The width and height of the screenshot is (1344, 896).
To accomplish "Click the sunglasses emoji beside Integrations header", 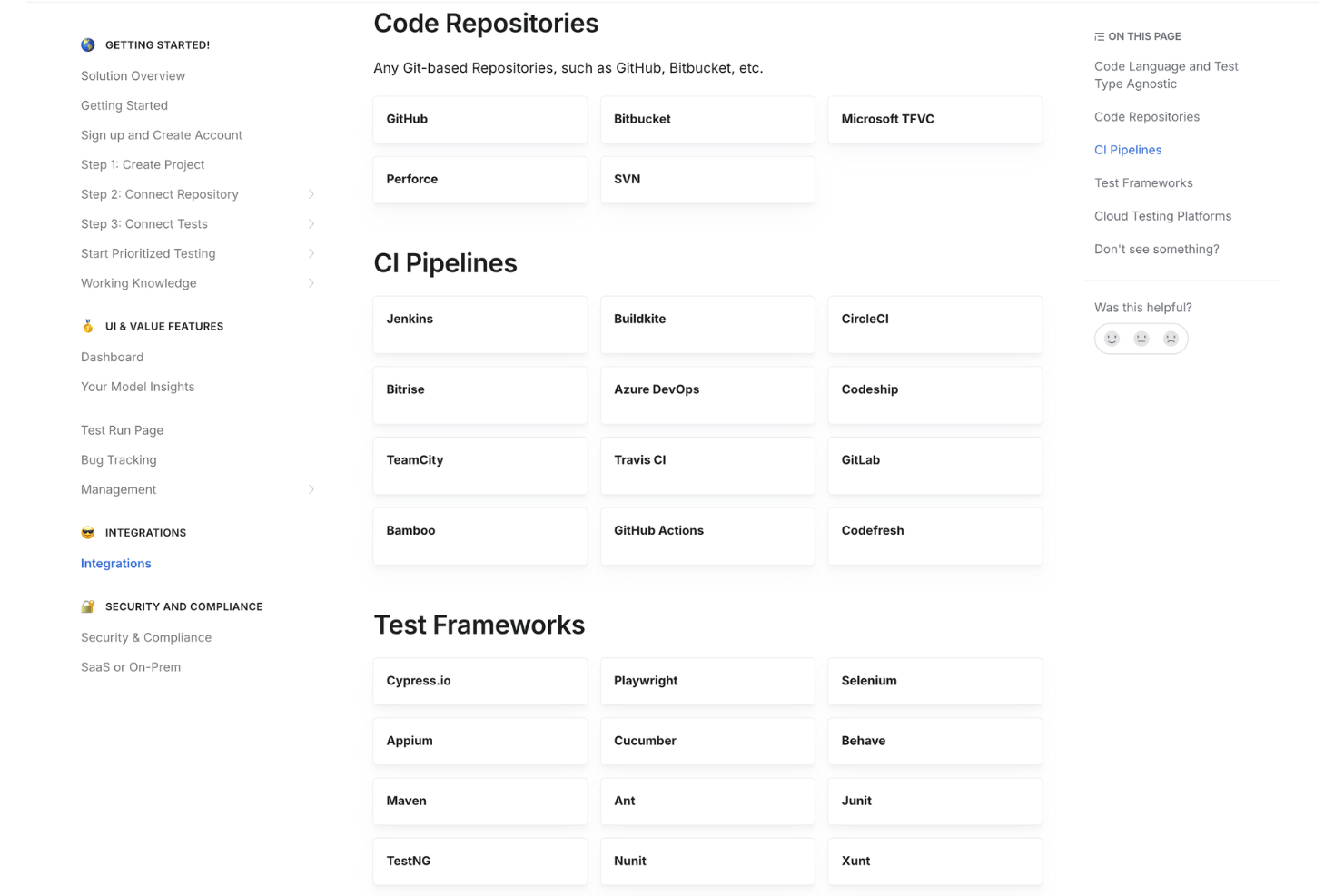I will click(88, 533).
